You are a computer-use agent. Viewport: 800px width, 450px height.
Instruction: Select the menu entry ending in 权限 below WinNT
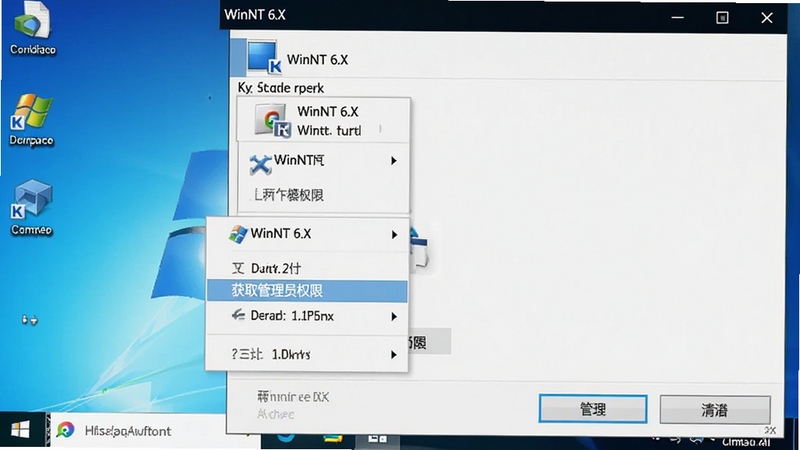[323, 195]
